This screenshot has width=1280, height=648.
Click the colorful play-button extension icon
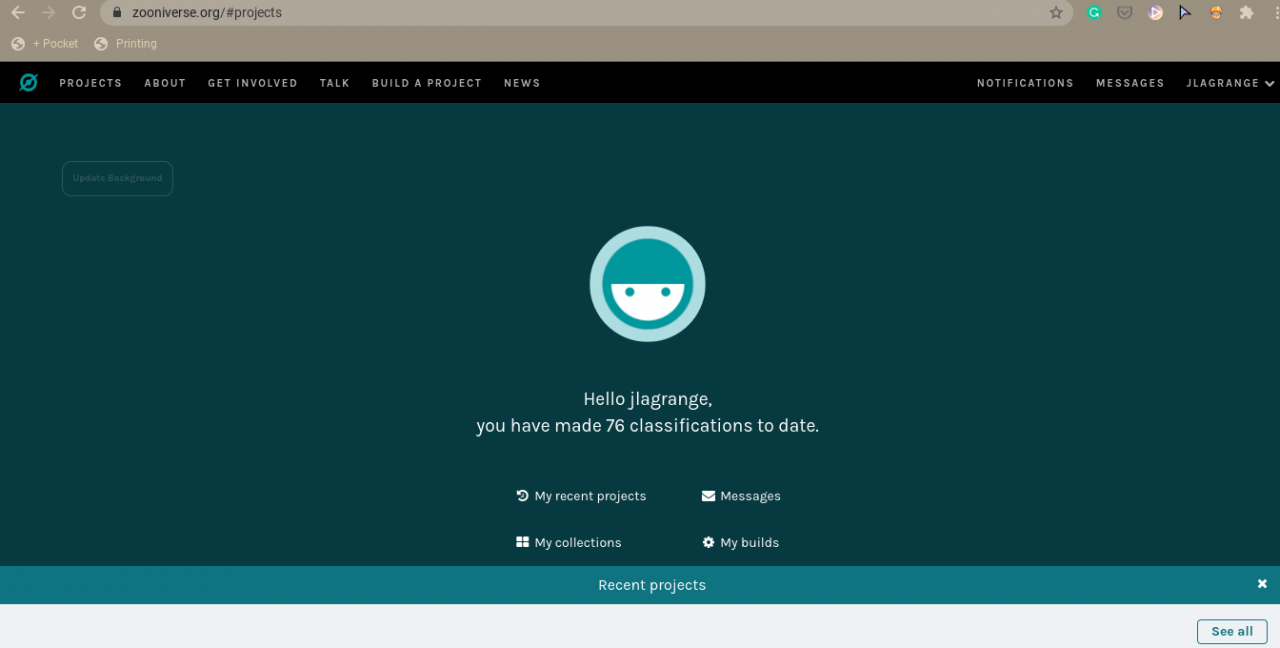(1155, 13)
